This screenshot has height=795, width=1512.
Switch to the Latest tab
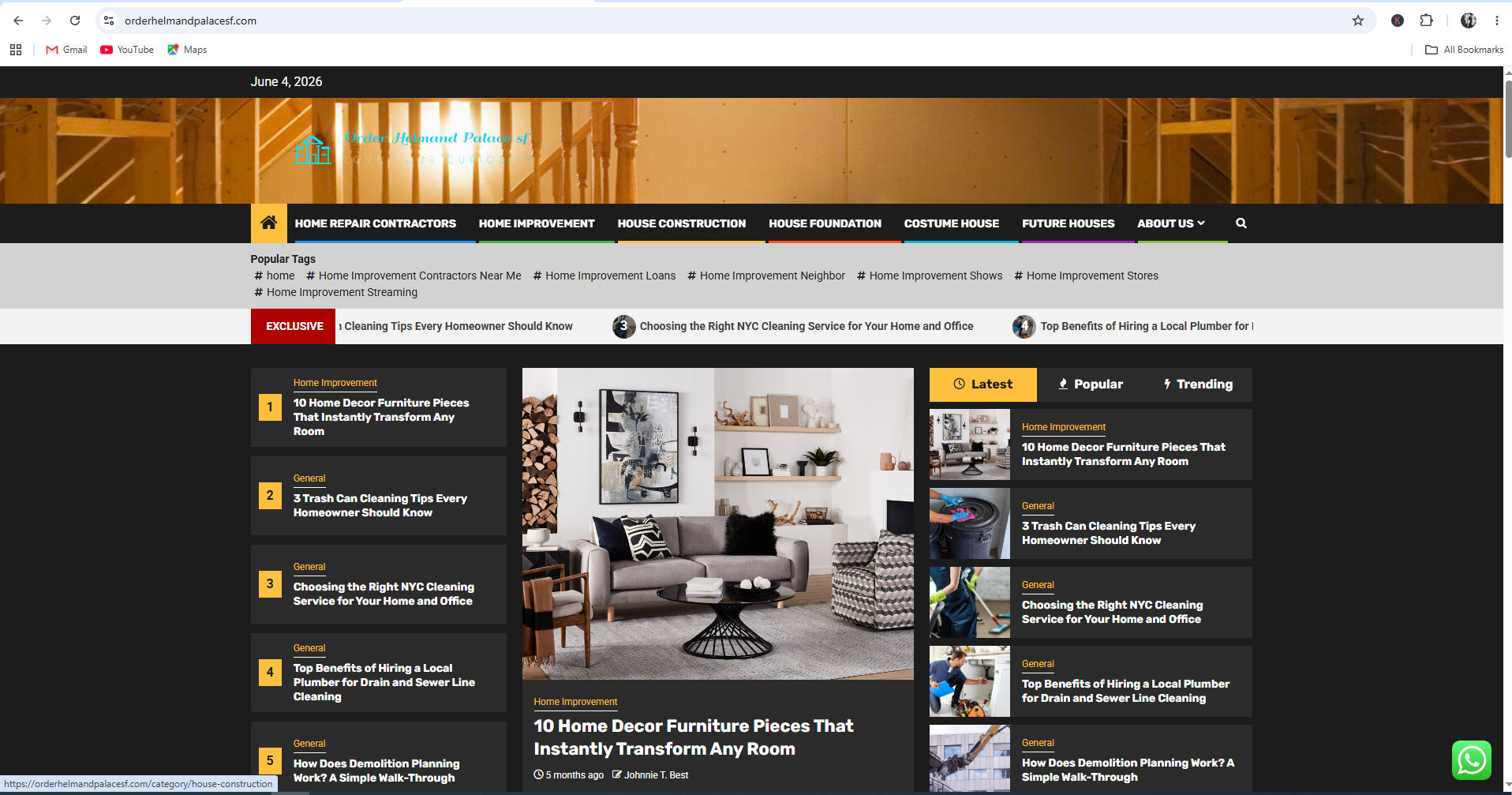click(983, 384)
